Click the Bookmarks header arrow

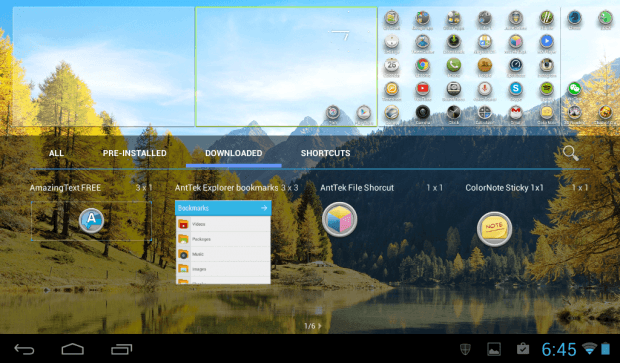[264, 208]
